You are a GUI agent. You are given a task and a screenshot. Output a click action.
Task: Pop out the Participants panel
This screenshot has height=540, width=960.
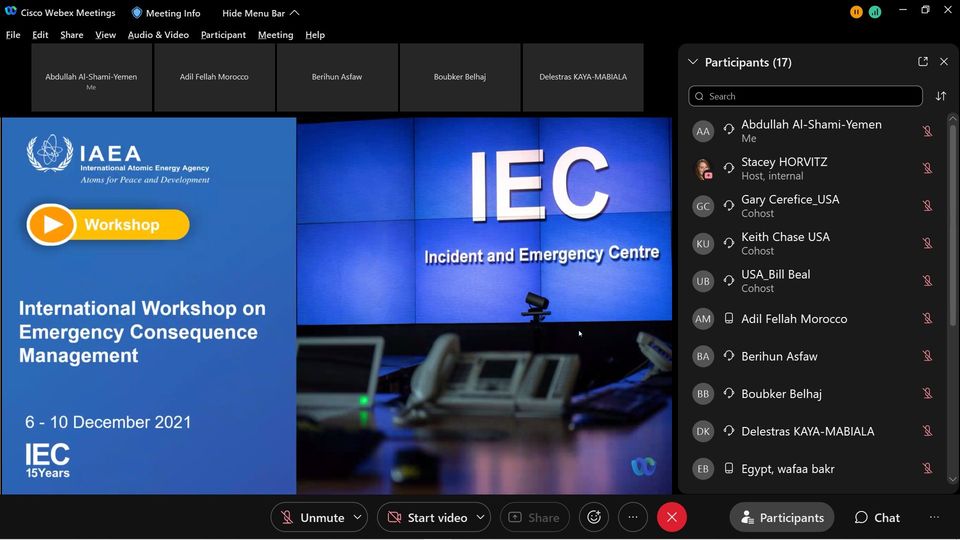click(922, 62)
